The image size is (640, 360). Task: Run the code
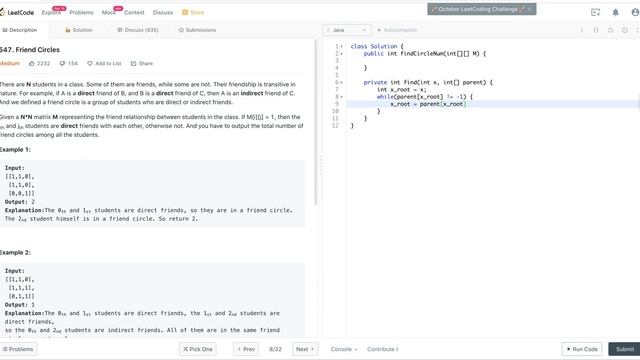[582, 349]
